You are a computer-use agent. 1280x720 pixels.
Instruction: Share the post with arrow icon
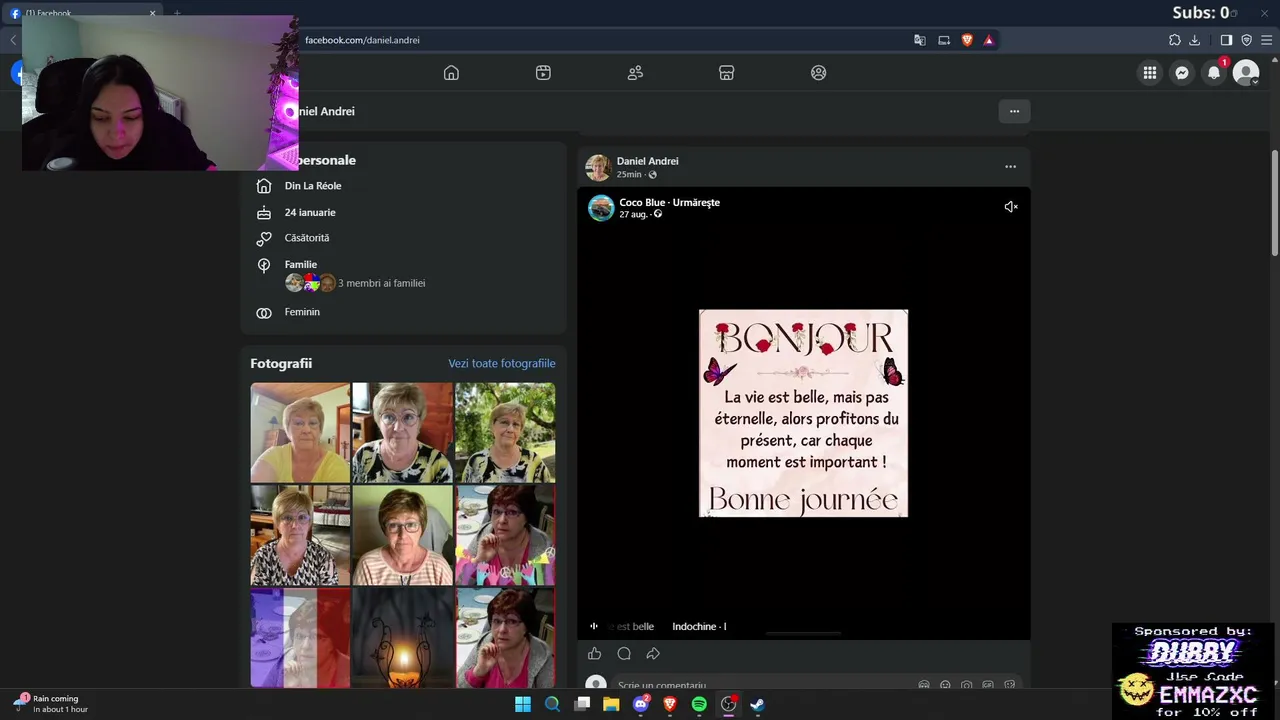click(x=653, y=654)
